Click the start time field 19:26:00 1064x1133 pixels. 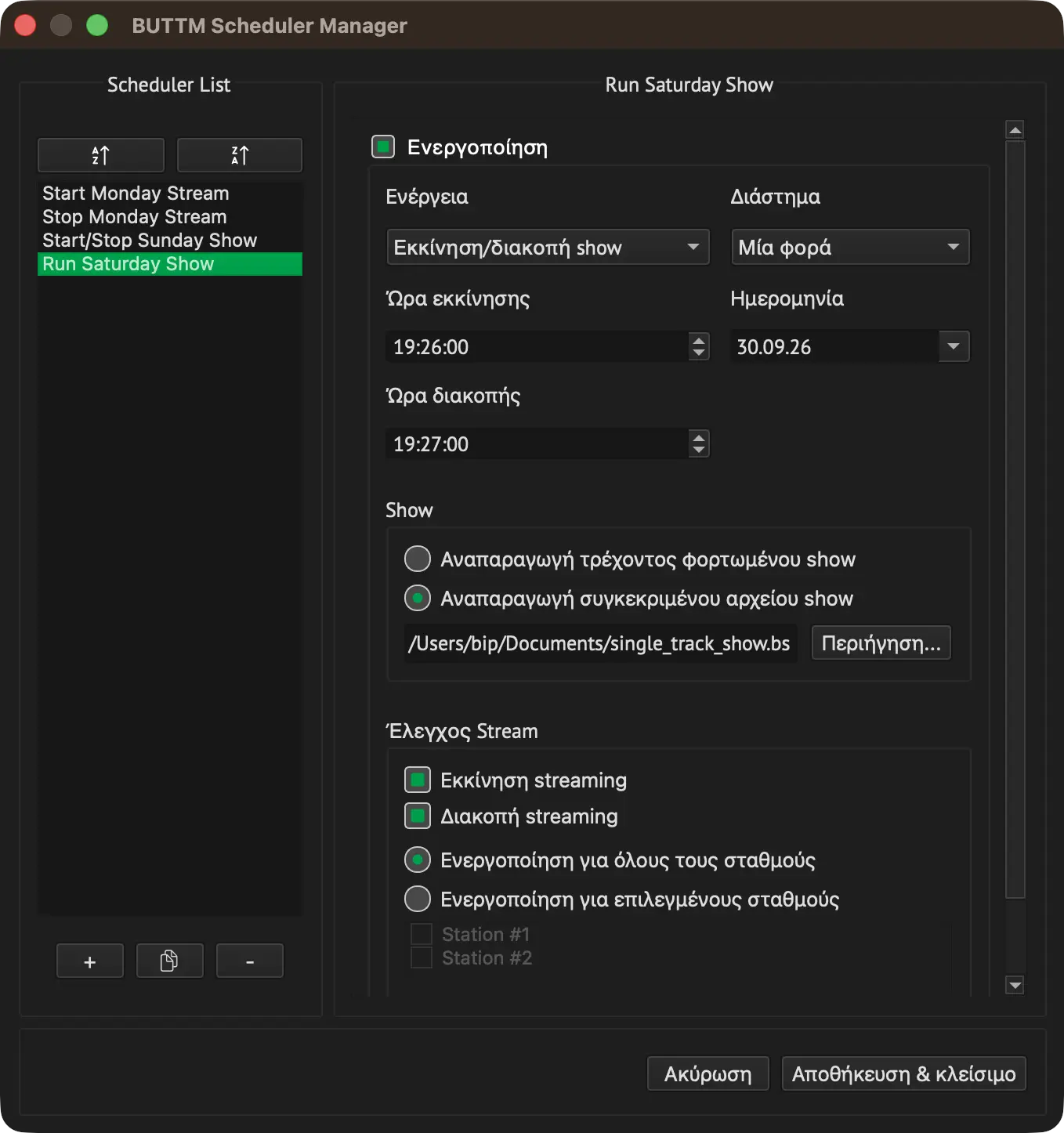(x=537, y=346)
